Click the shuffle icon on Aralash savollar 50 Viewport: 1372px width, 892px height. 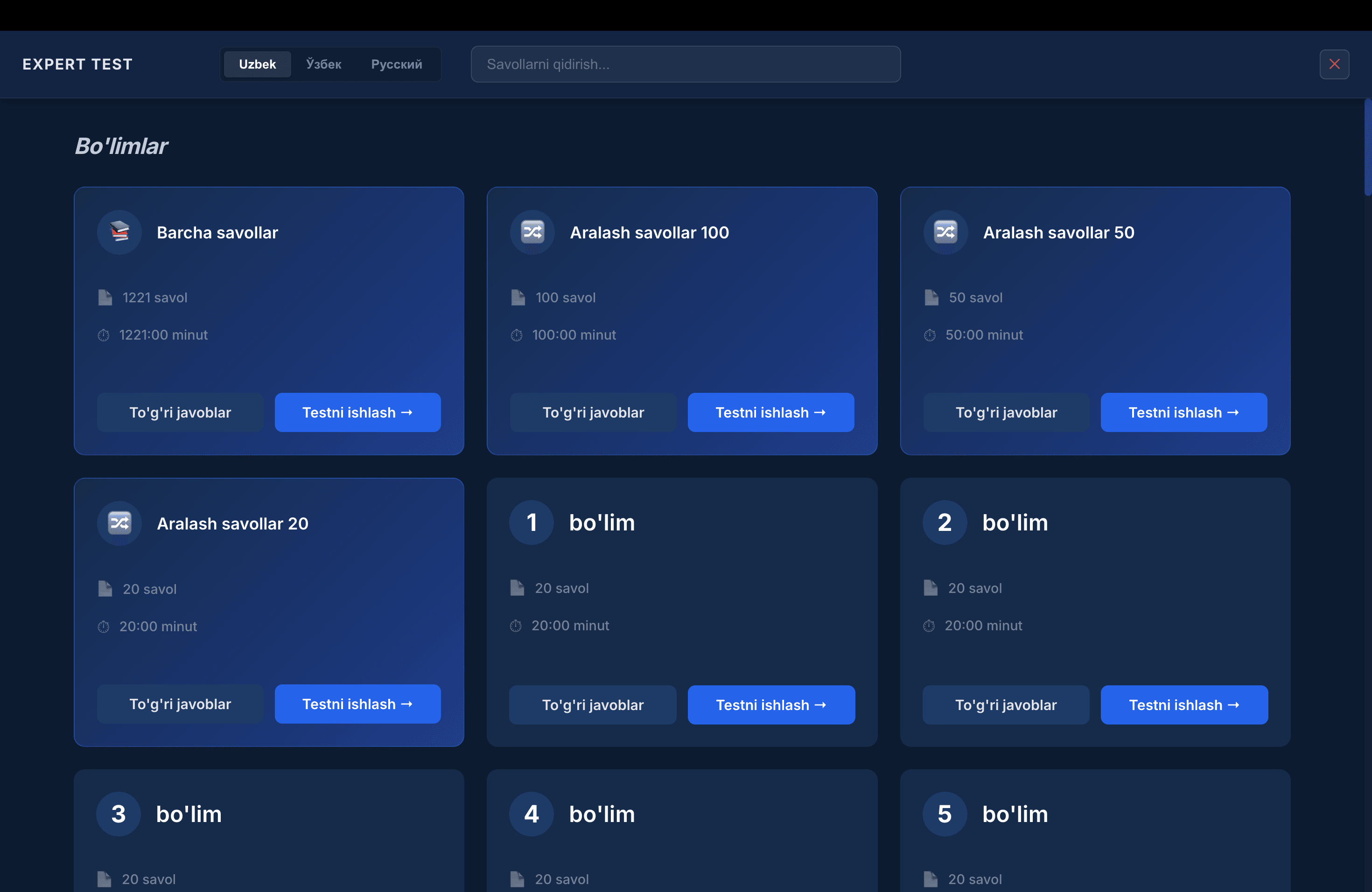945,232
